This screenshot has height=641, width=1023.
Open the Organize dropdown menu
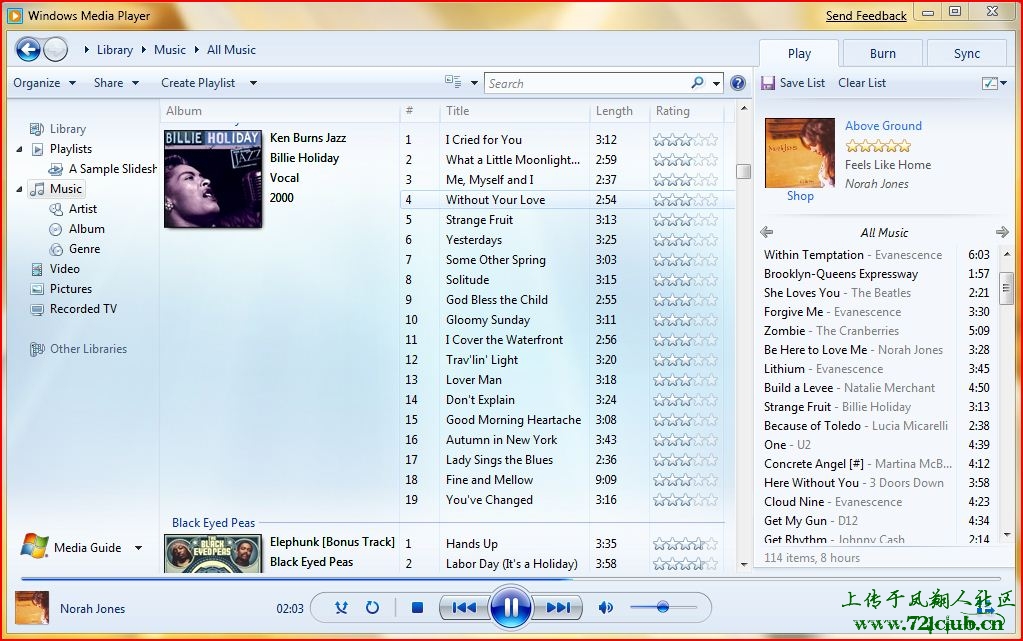pos(44,83)
